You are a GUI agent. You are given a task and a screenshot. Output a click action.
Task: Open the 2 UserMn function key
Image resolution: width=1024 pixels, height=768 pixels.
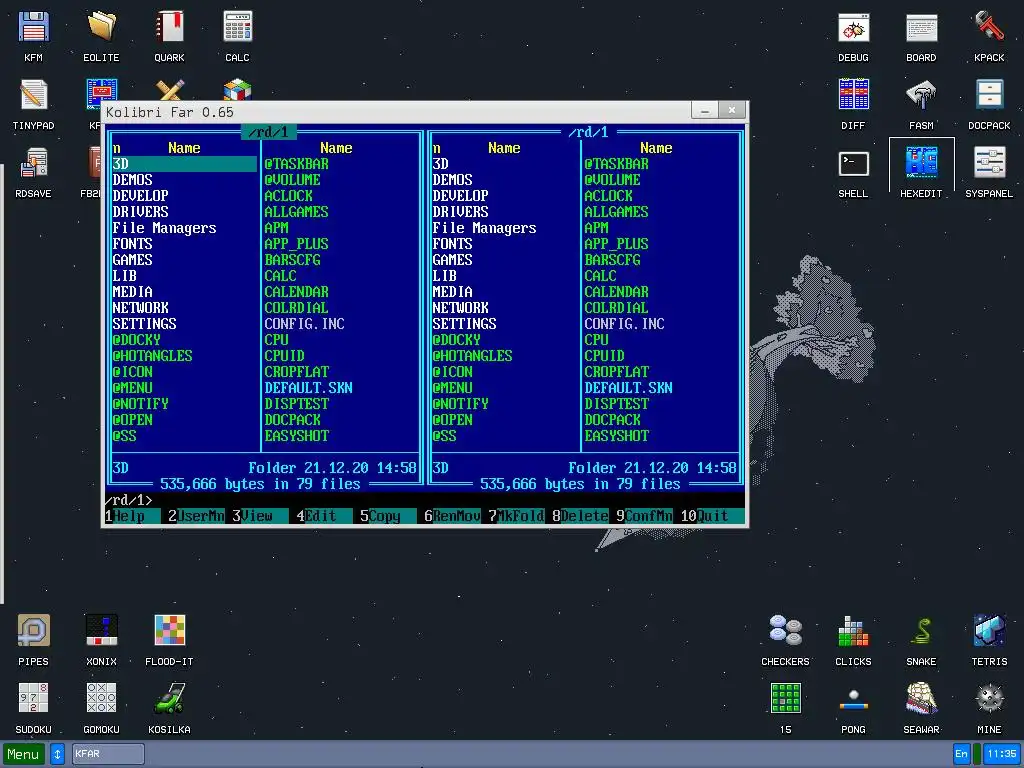point(197,516)
